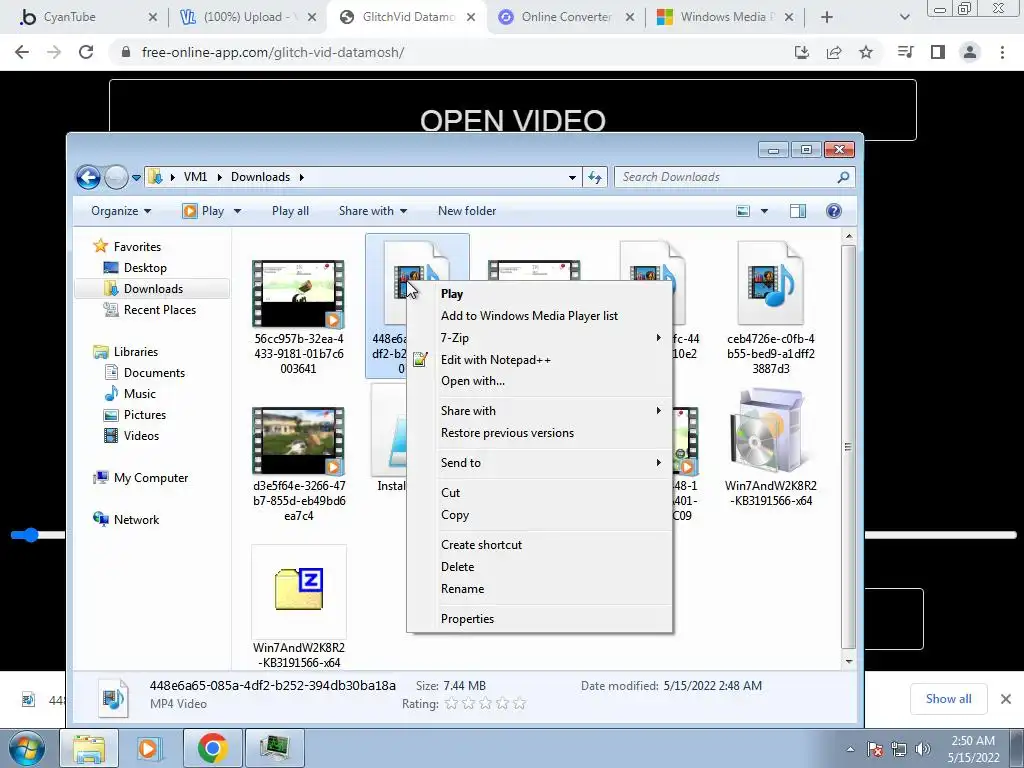1024x768 pixels.
Task: Click the one-star rating in details pane
Action: [x=451, y=704]
